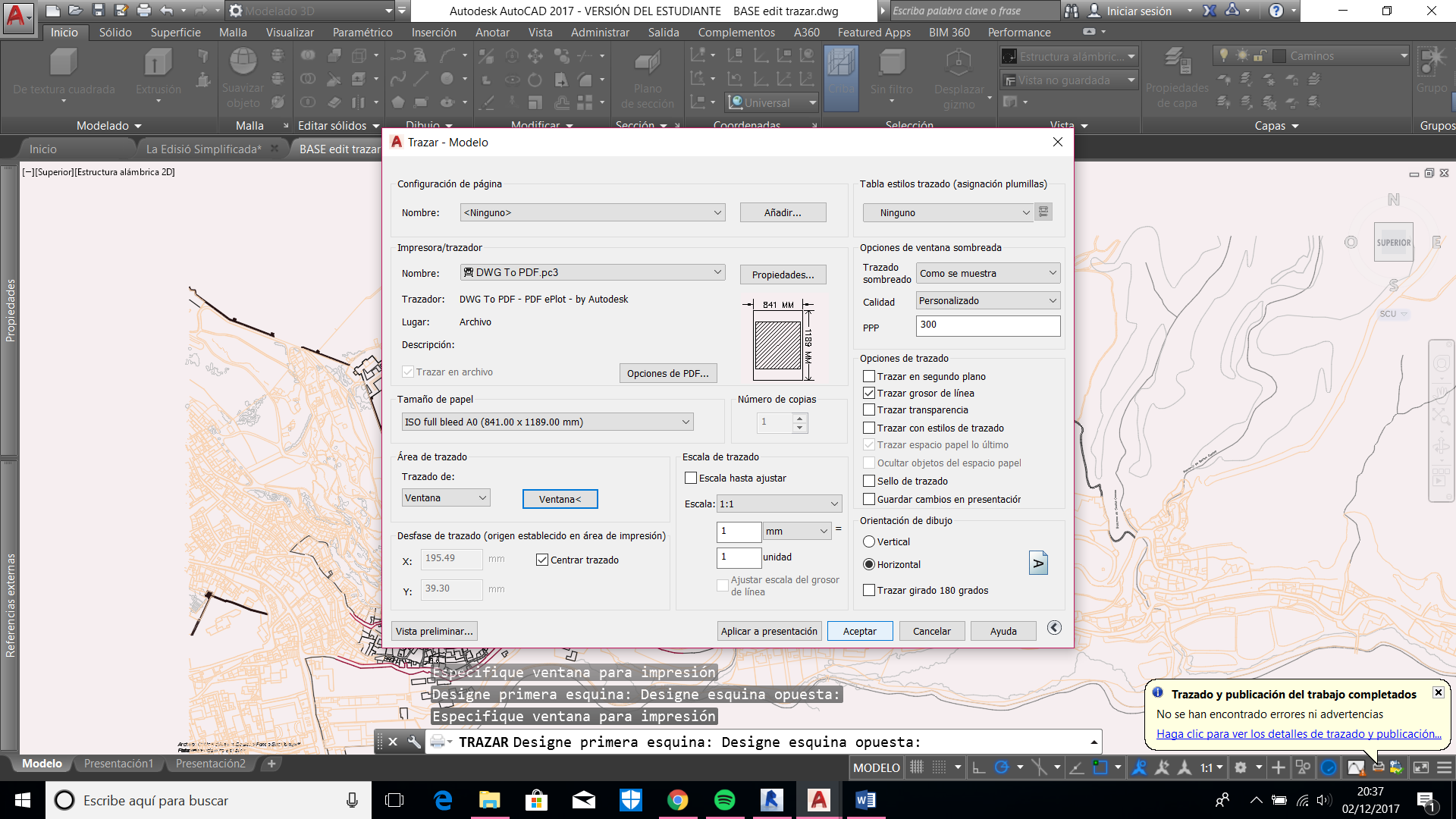The image size is (1456, 819).
Task: Click the Sin filtro selection icon
Action: [892, 63]
